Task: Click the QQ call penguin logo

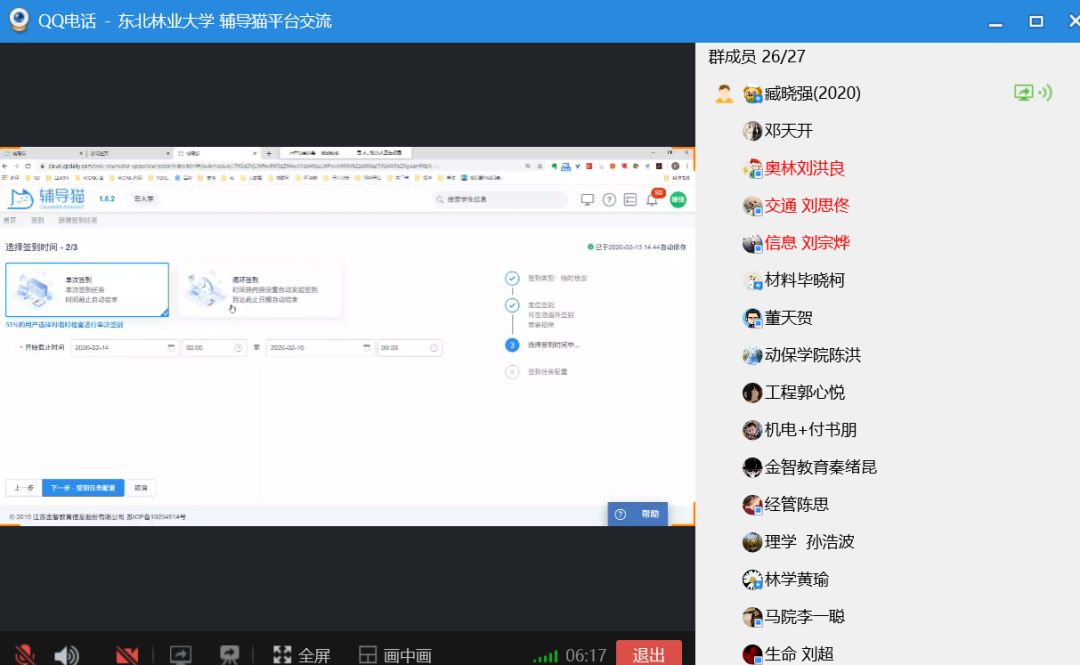Action: [19, 19]
